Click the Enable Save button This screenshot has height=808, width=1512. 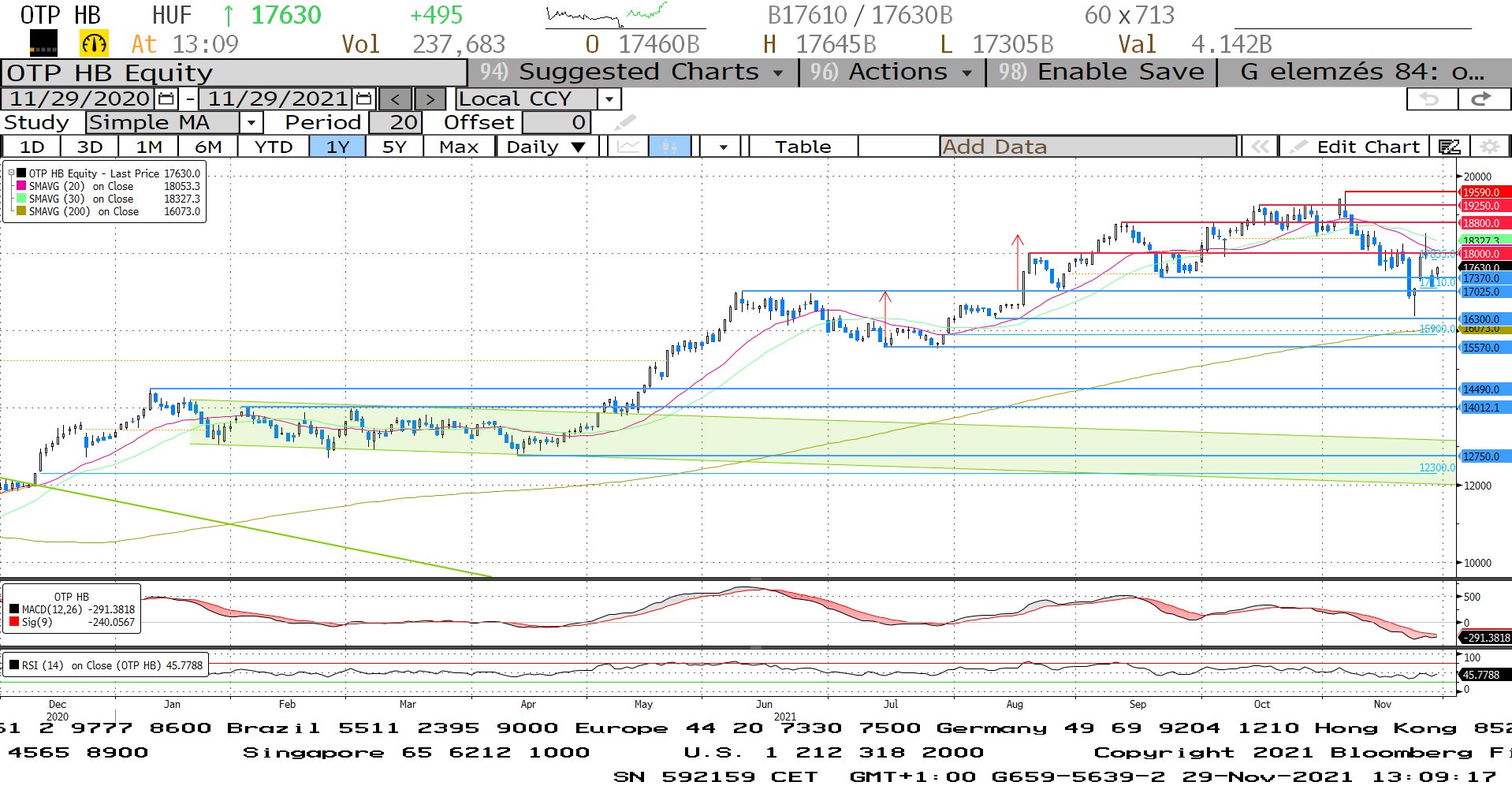[1102, 73]
